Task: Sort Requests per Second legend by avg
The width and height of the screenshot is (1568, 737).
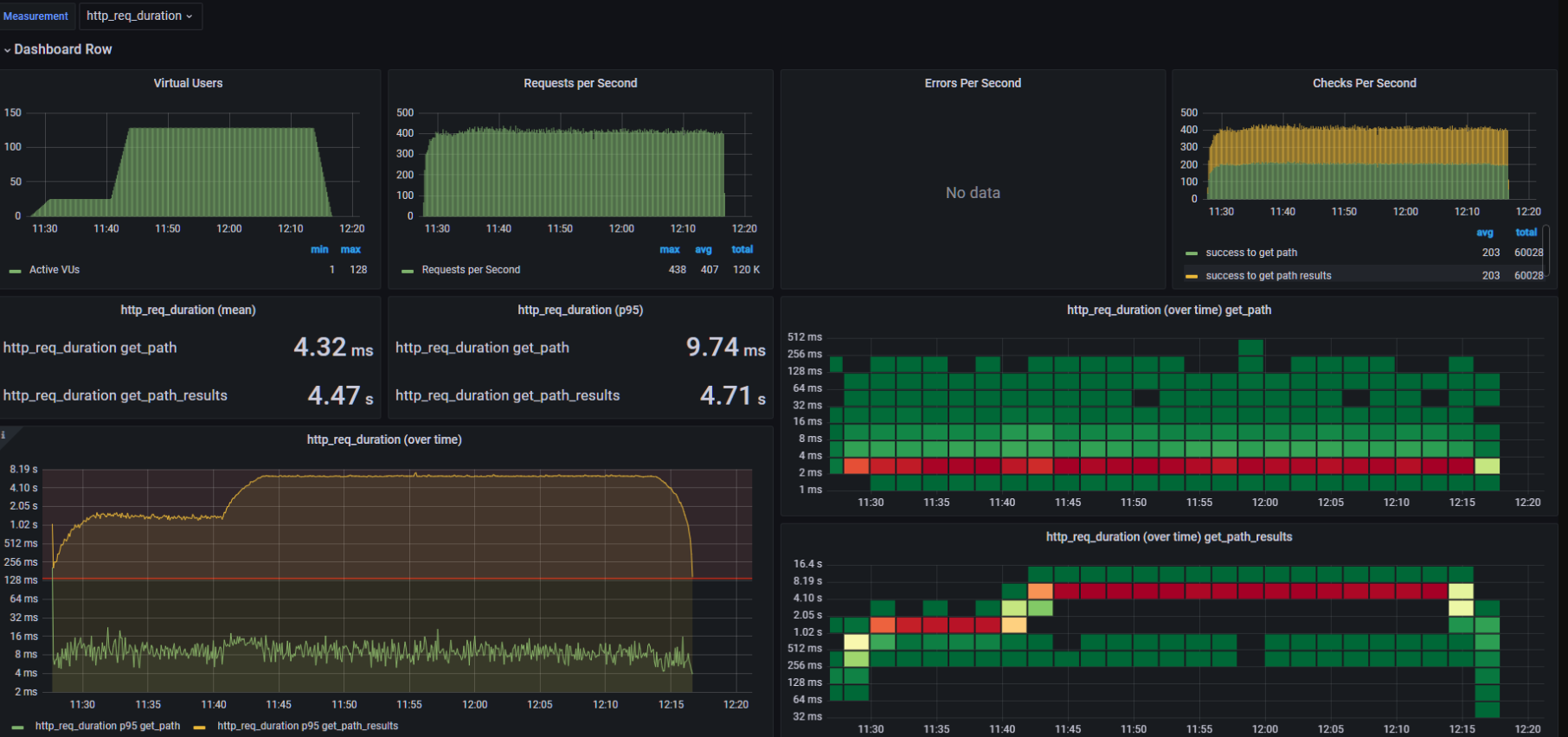Action: coord(704,249)
